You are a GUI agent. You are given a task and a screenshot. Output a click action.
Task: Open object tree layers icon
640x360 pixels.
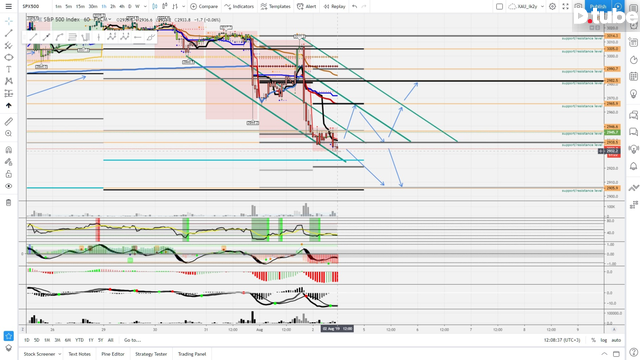(9, 348)
